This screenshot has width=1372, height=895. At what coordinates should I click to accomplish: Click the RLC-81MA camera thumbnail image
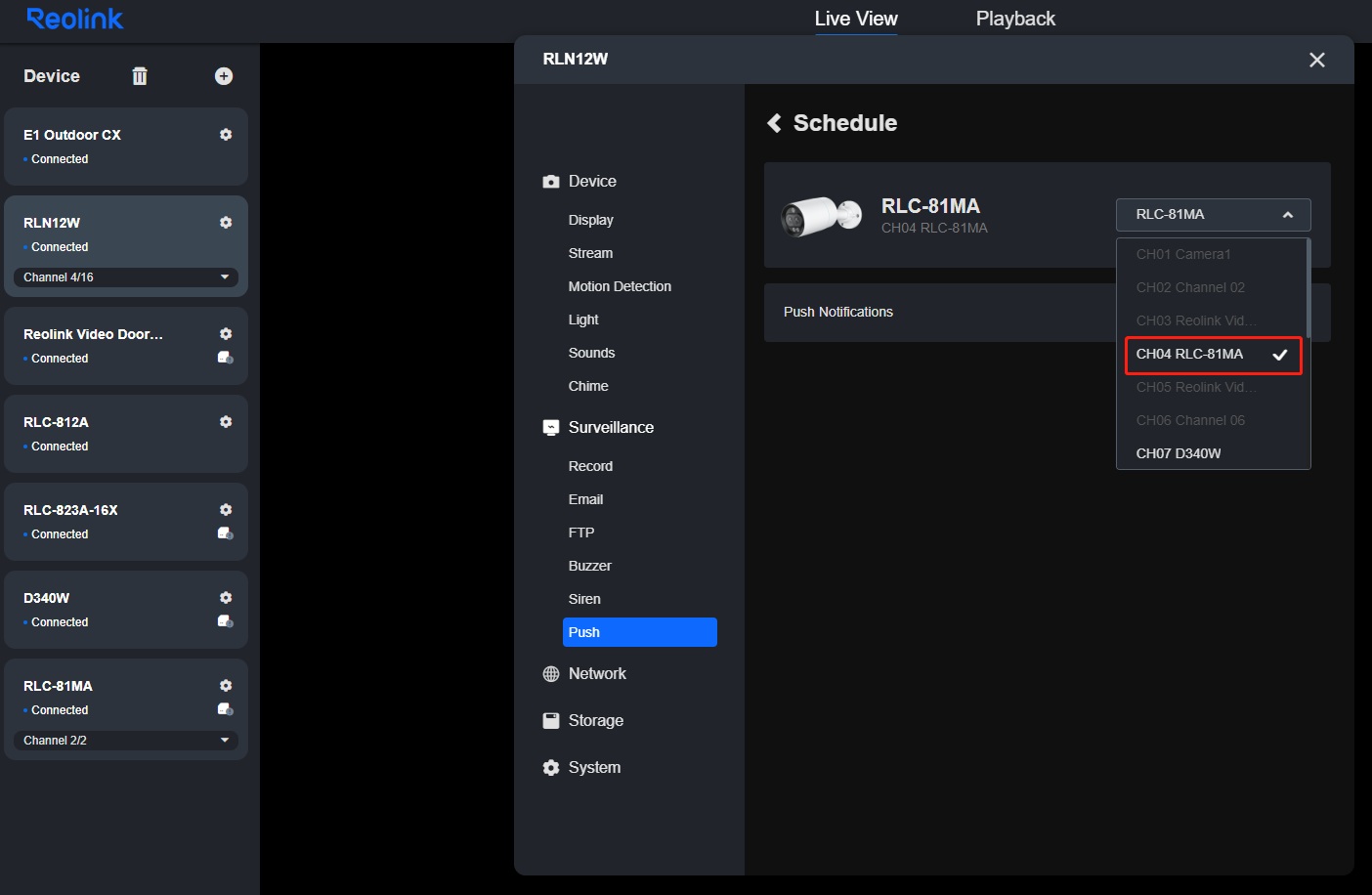click(821, 216)
